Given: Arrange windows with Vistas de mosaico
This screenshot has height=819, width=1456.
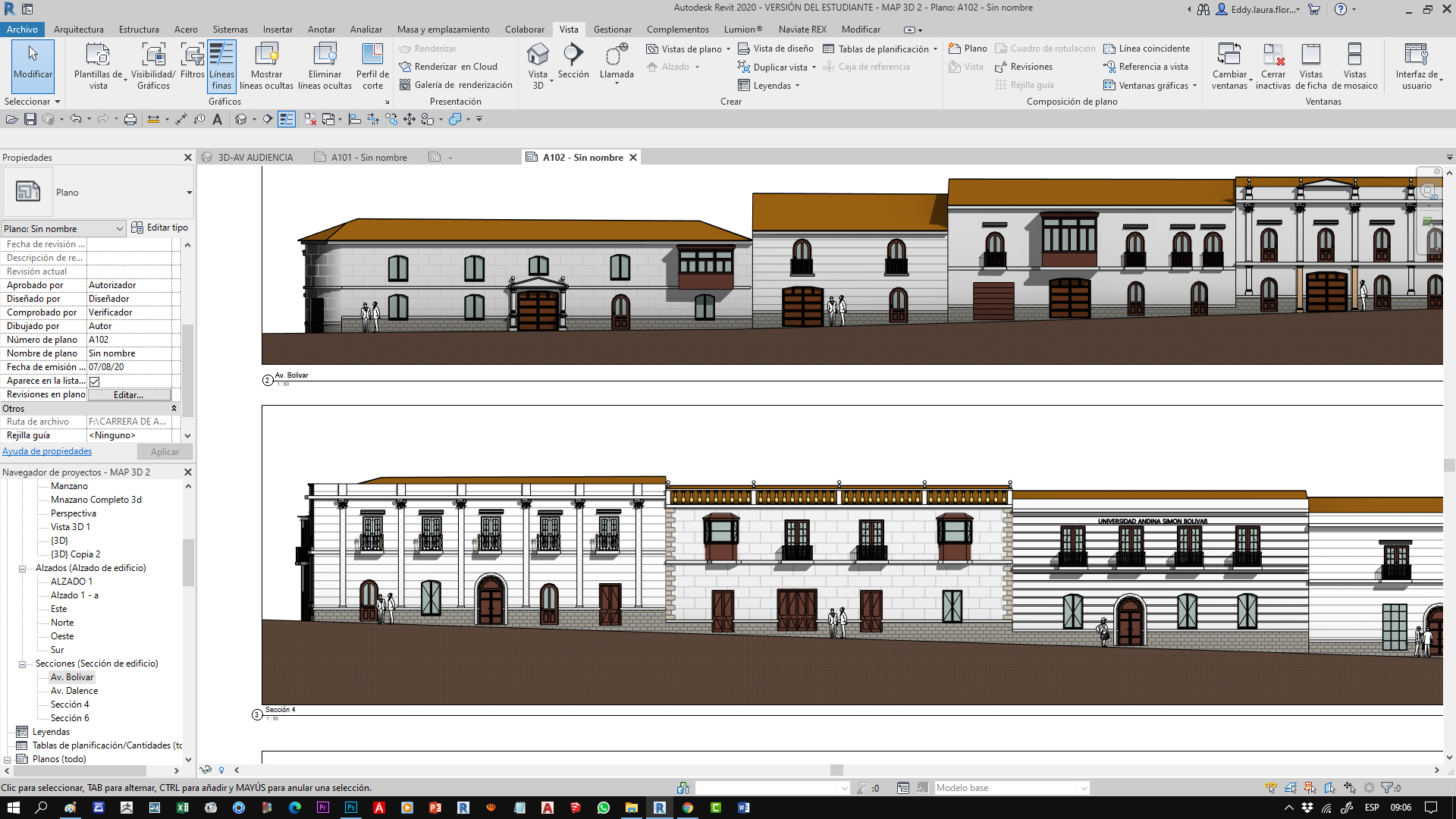Looking at the screenshot, I should click(1354, 66).
